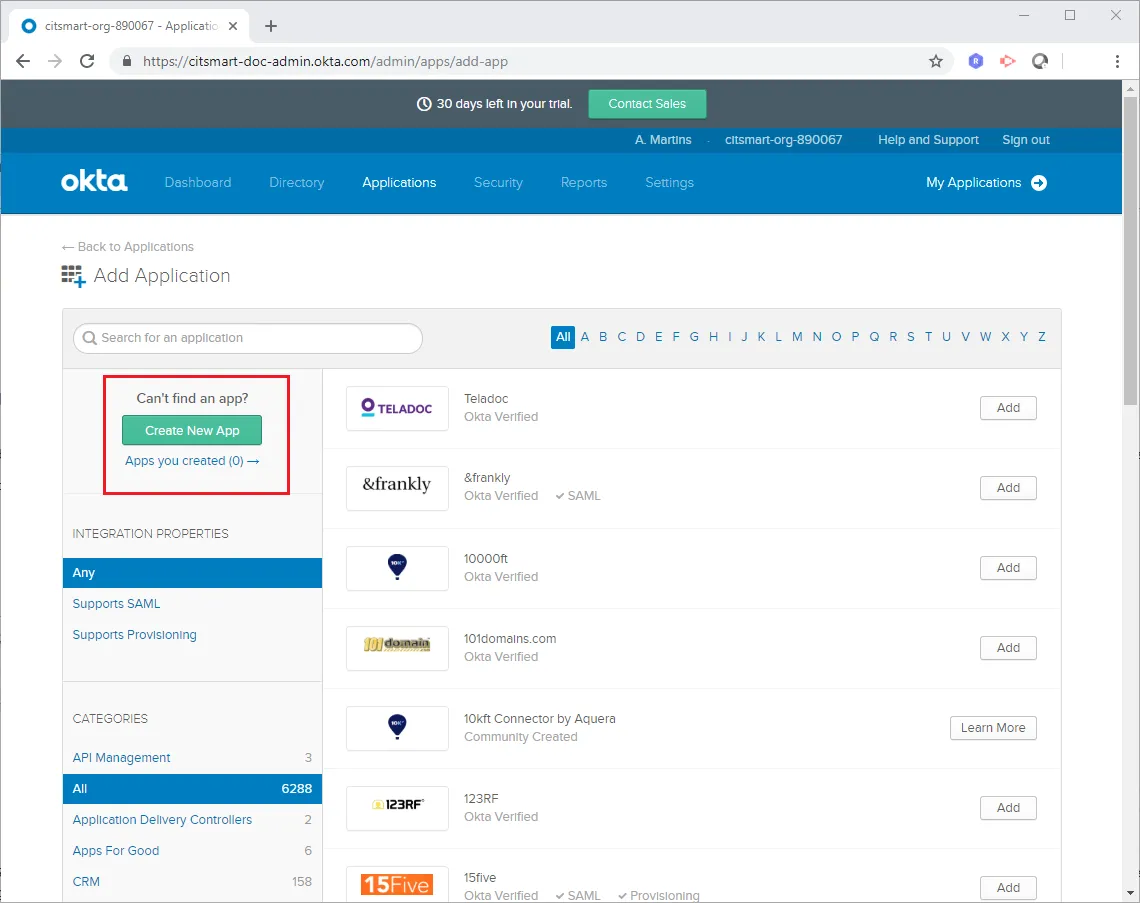Click the Teladoc app logo
Image resolution: width=1140 pixels, height=903 pixels.
(397, 408)
